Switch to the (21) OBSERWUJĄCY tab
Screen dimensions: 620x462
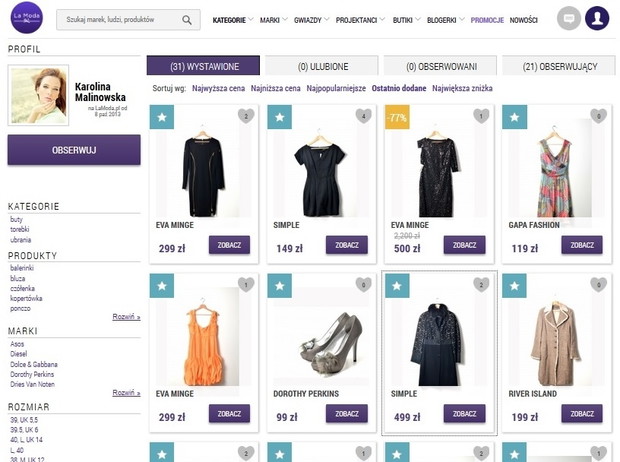pyautogui.click(x=559, y=66)
